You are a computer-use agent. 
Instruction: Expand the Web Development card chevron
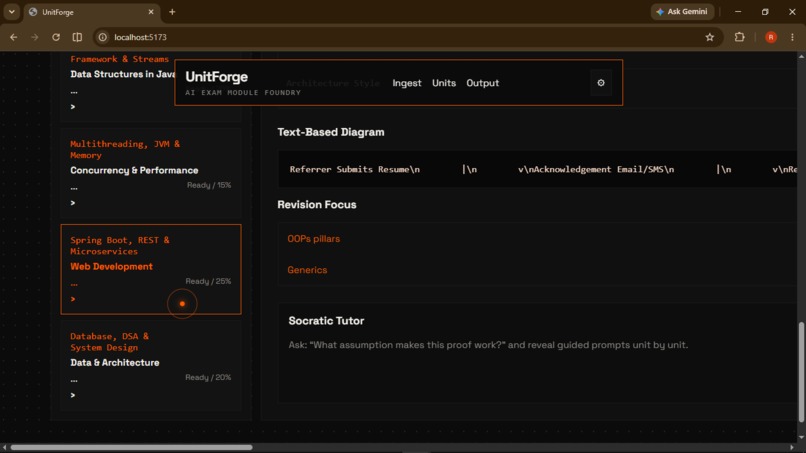[73, 299]
